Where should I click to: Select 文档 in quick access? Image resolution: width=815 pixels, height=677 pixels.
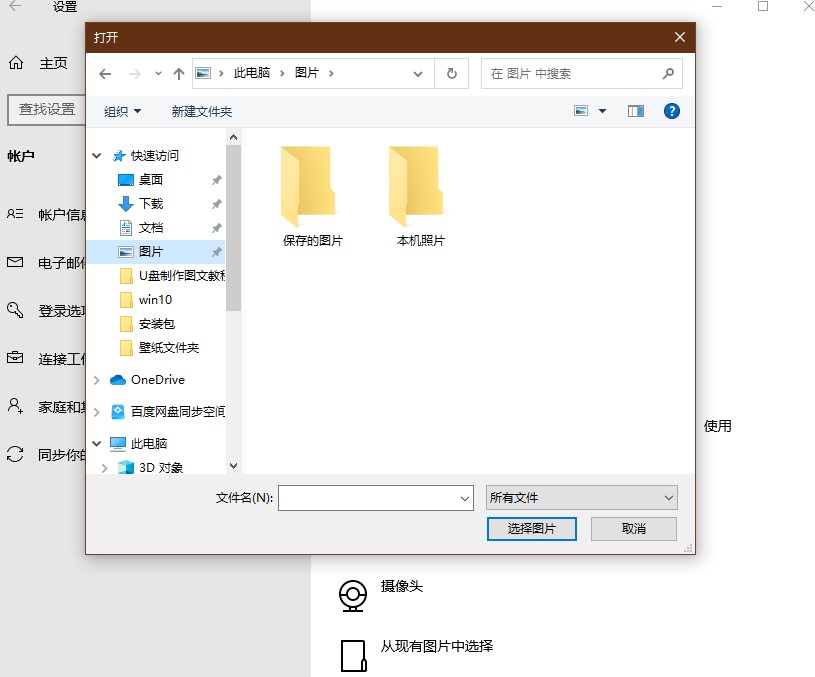tap(151, 227)
